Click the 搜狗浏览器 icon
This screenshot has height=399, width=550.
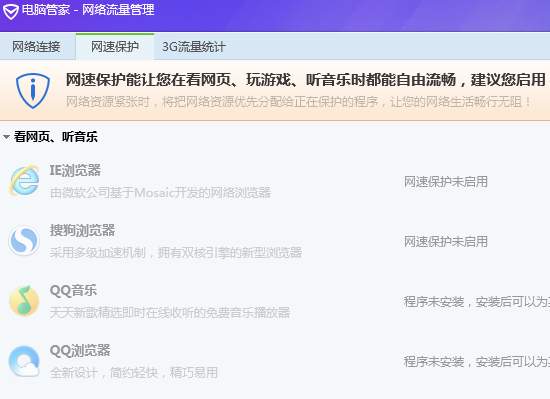pos(24,241)
